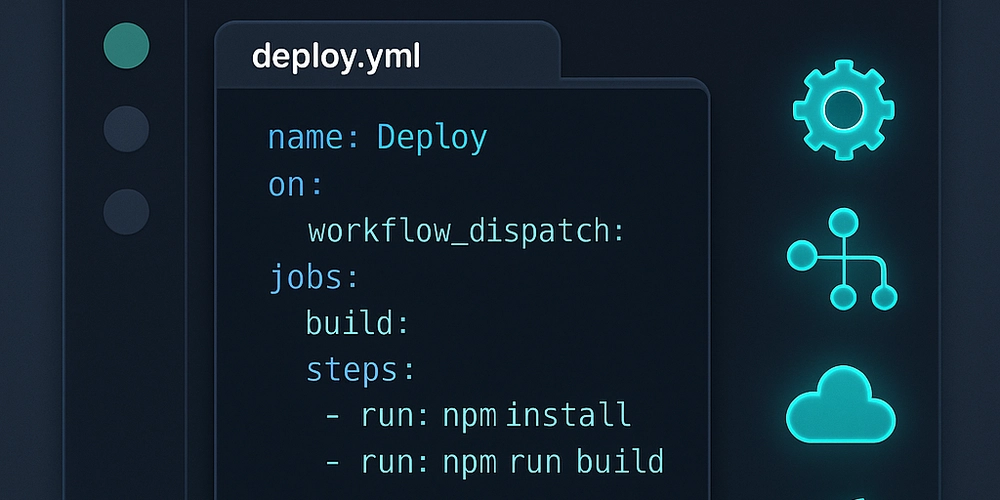Click the "steps:" line
This screenshot has height=500, width=1000.
360,371
